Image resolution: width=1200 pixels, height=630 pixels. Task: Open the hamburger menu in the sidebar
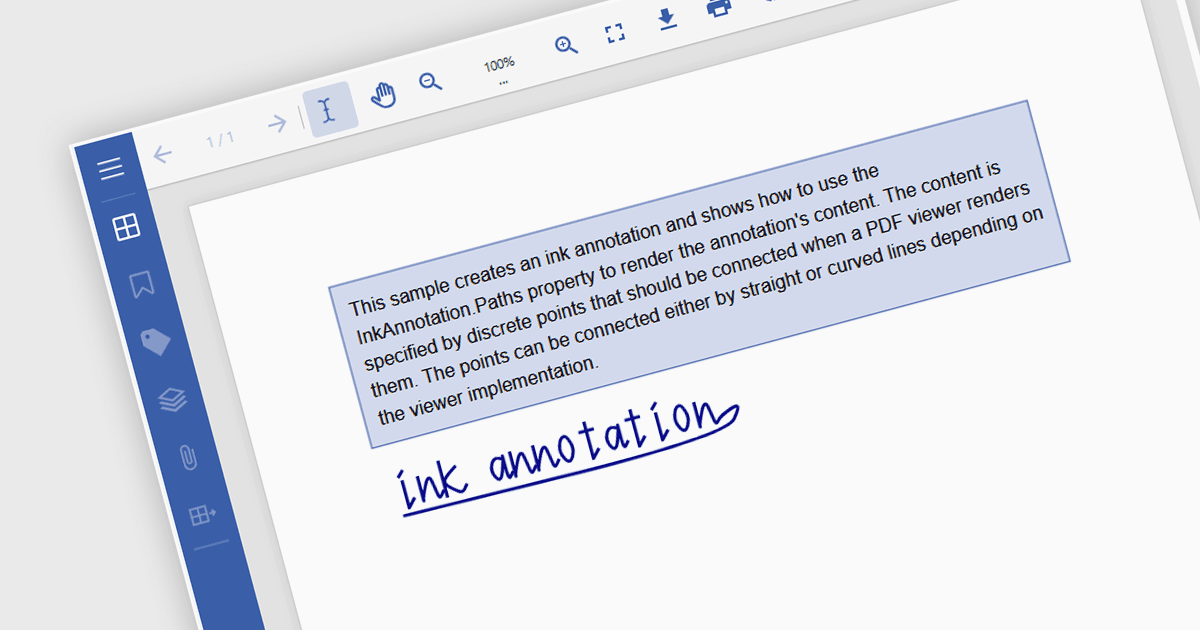(111, 168)
